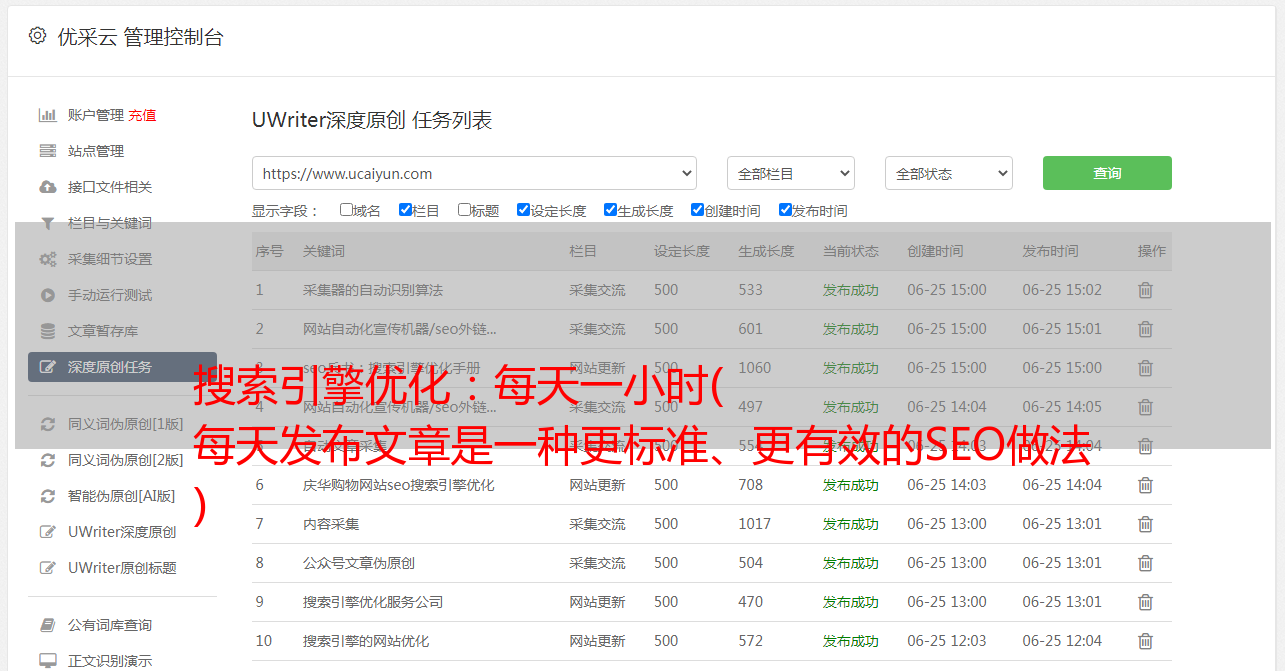Screen dimensions: 1285x671
Task: Open the 全部栏目 dropdown
Action: click(791, 173)
